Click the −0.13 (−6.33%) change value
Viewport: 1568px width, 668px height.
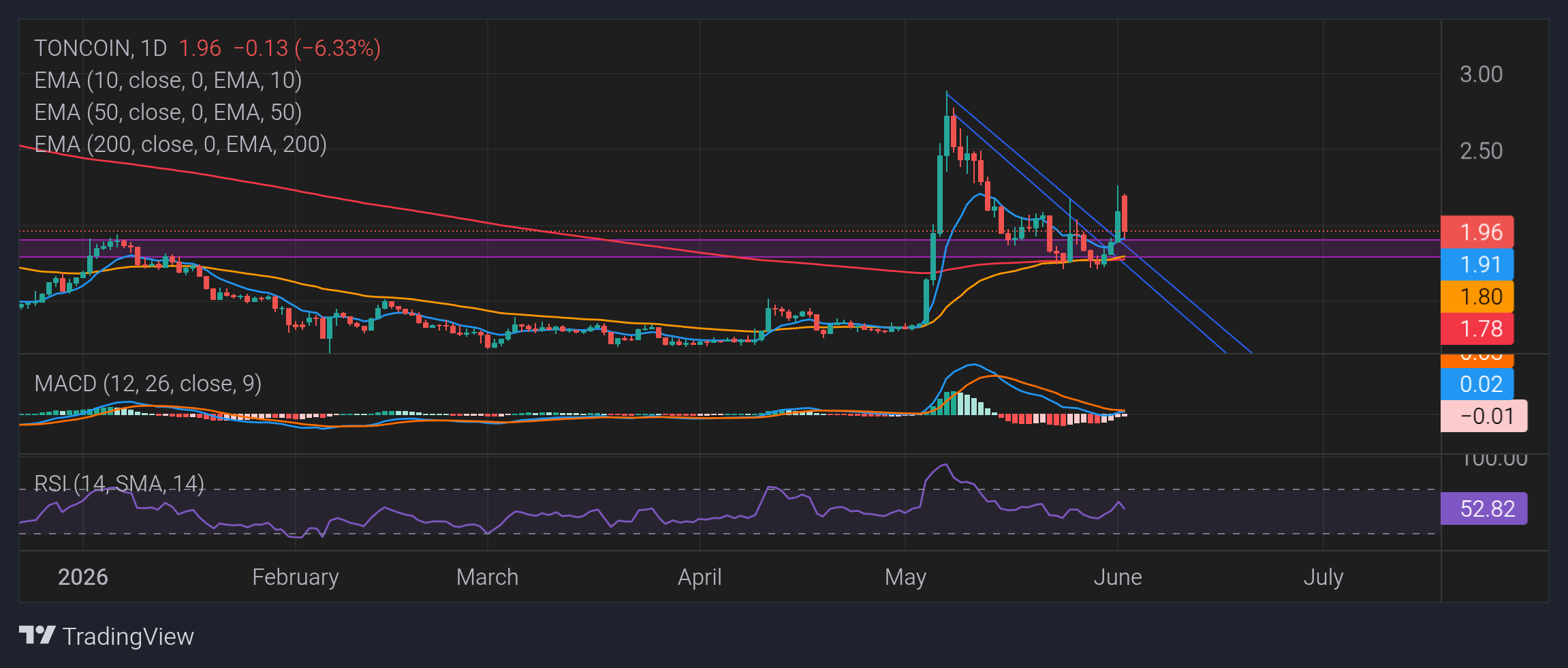(x=307, y=48)
